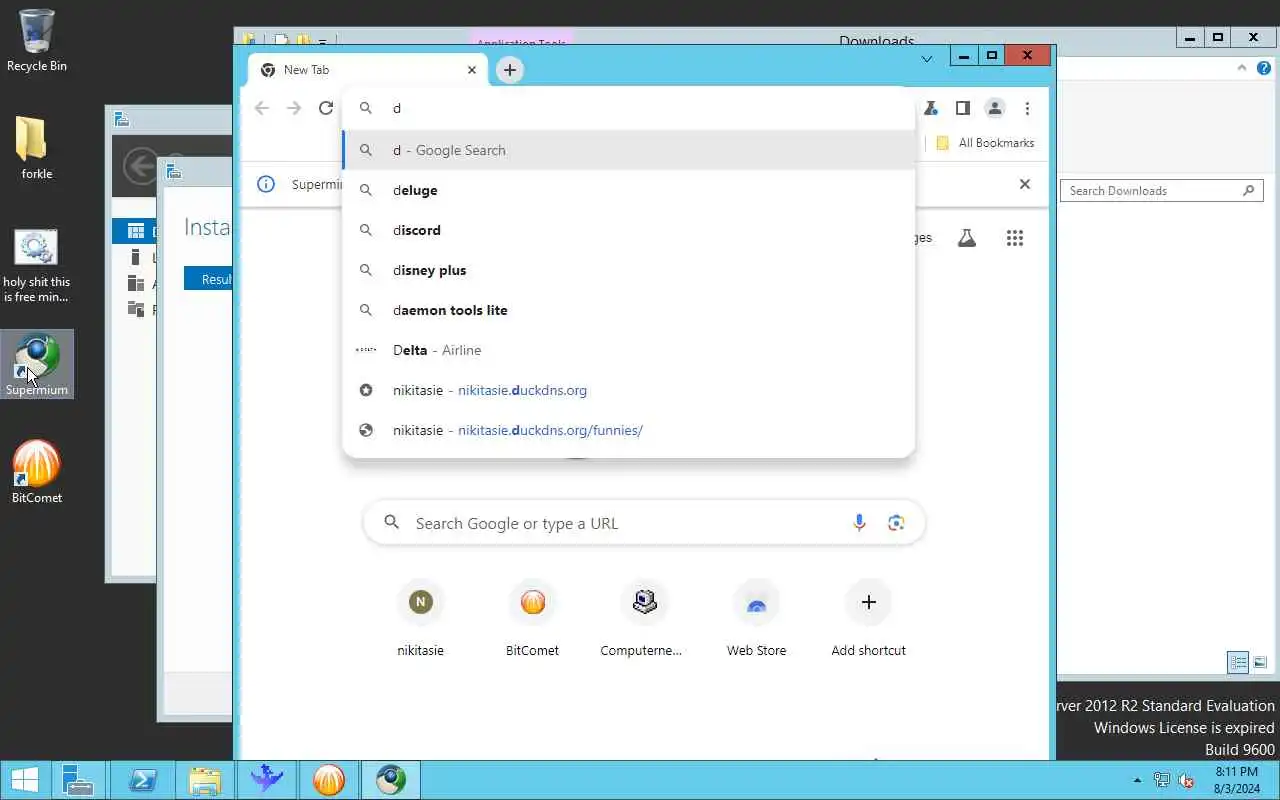The width and height of the screenshot is (1280, 800).
Task: Open the help icon in Downloads window
Action: (x=1263, y=68)
